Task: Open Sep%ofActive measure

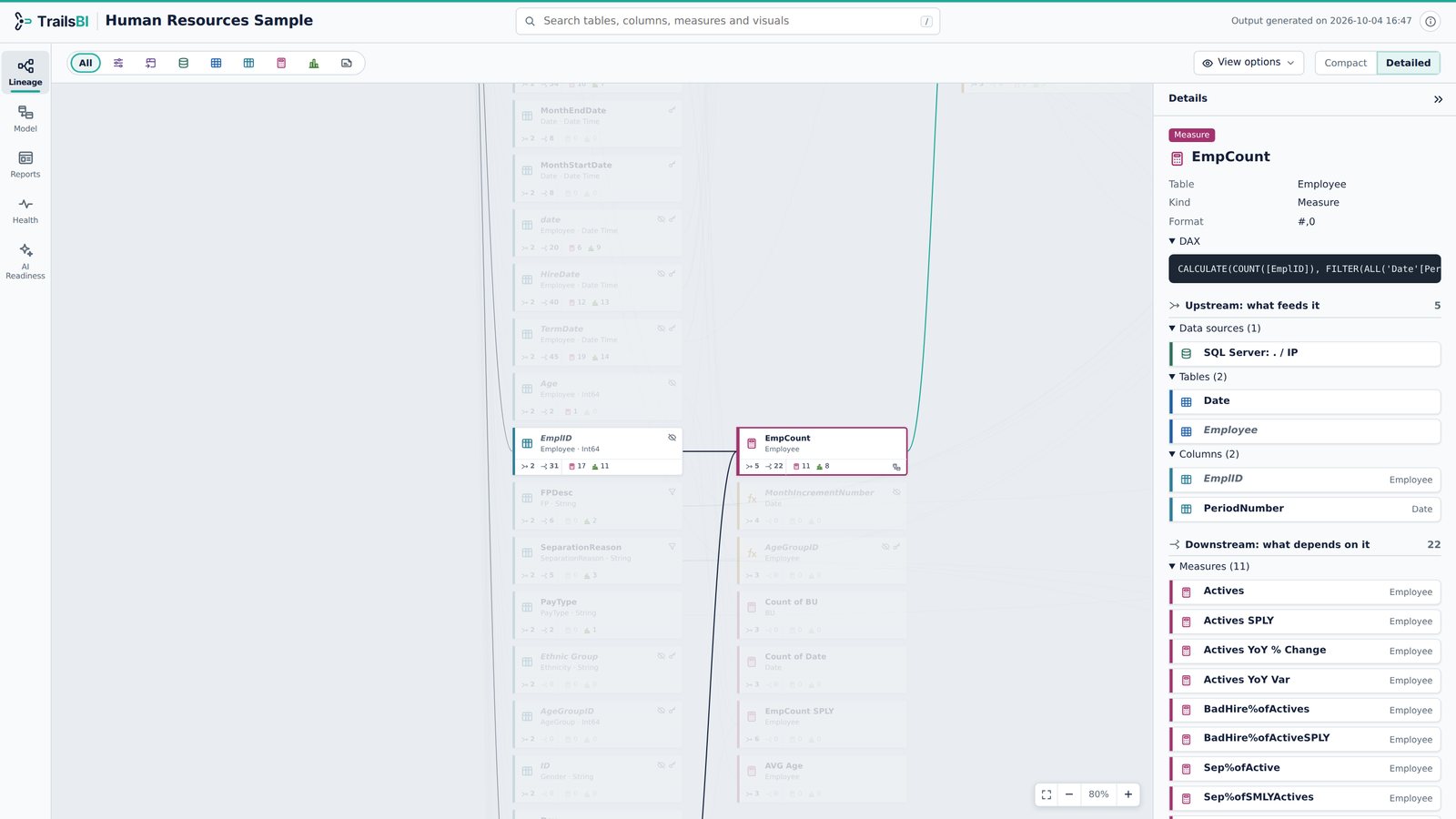Action: (1305, 768)
